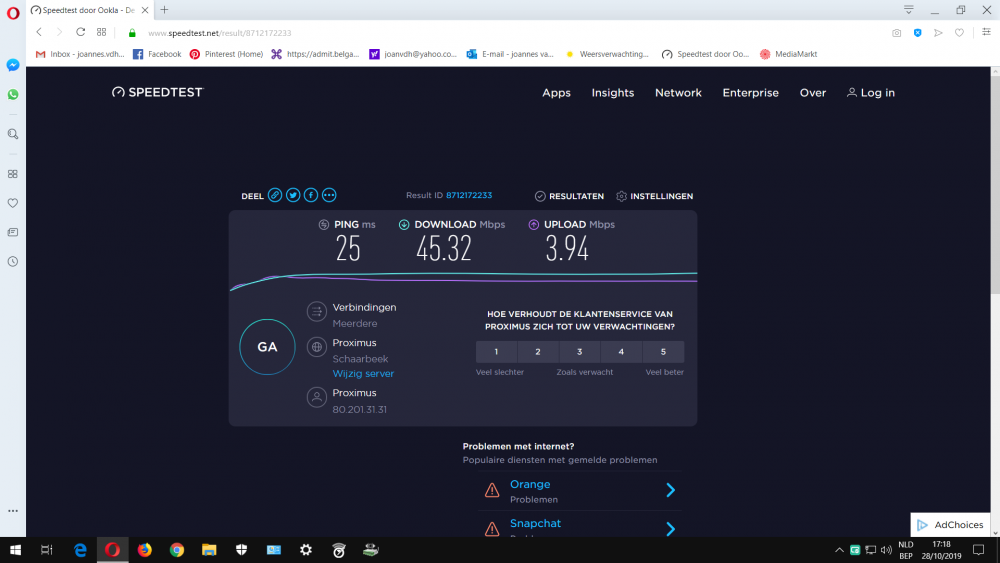This screenshot has height=563, width=1000.
Task: Expand the Snapchat row chevron
Action: [670, 529]
